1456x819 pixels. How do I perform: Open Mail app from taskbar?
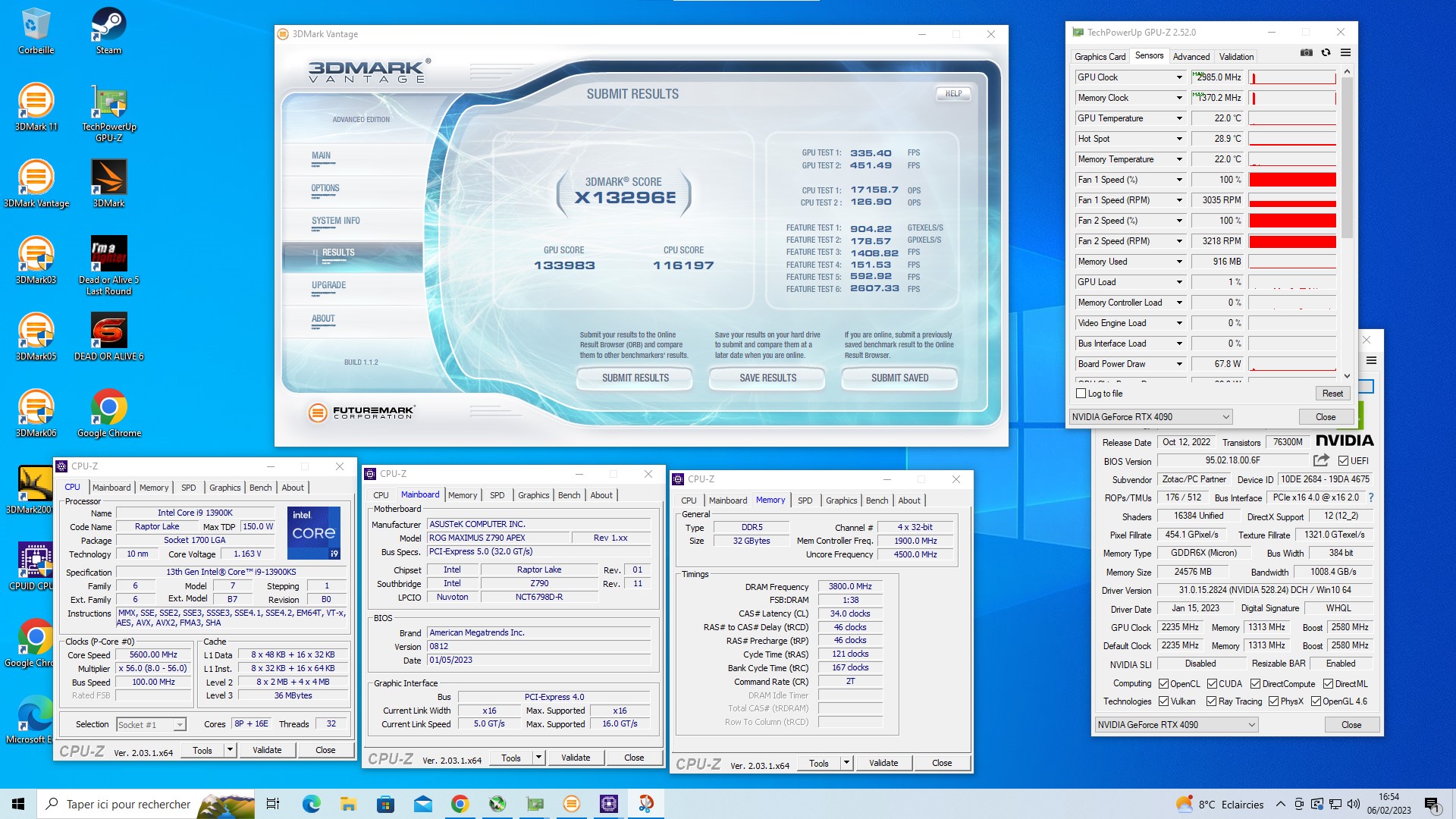click(x=422, y=804)
